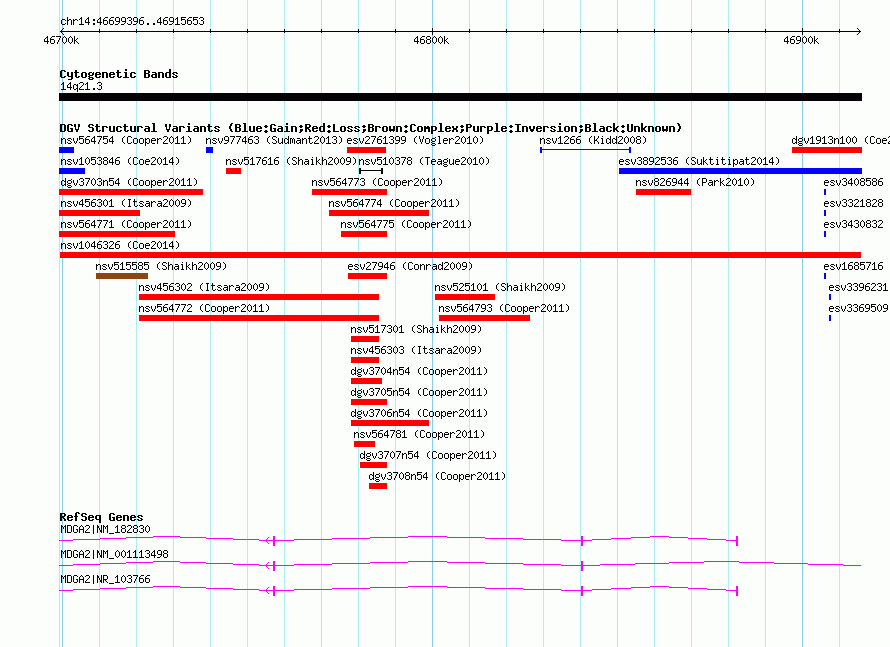Select the 46700k ruler position label
This screenshot has width=890, height=647.
point(61,40)
